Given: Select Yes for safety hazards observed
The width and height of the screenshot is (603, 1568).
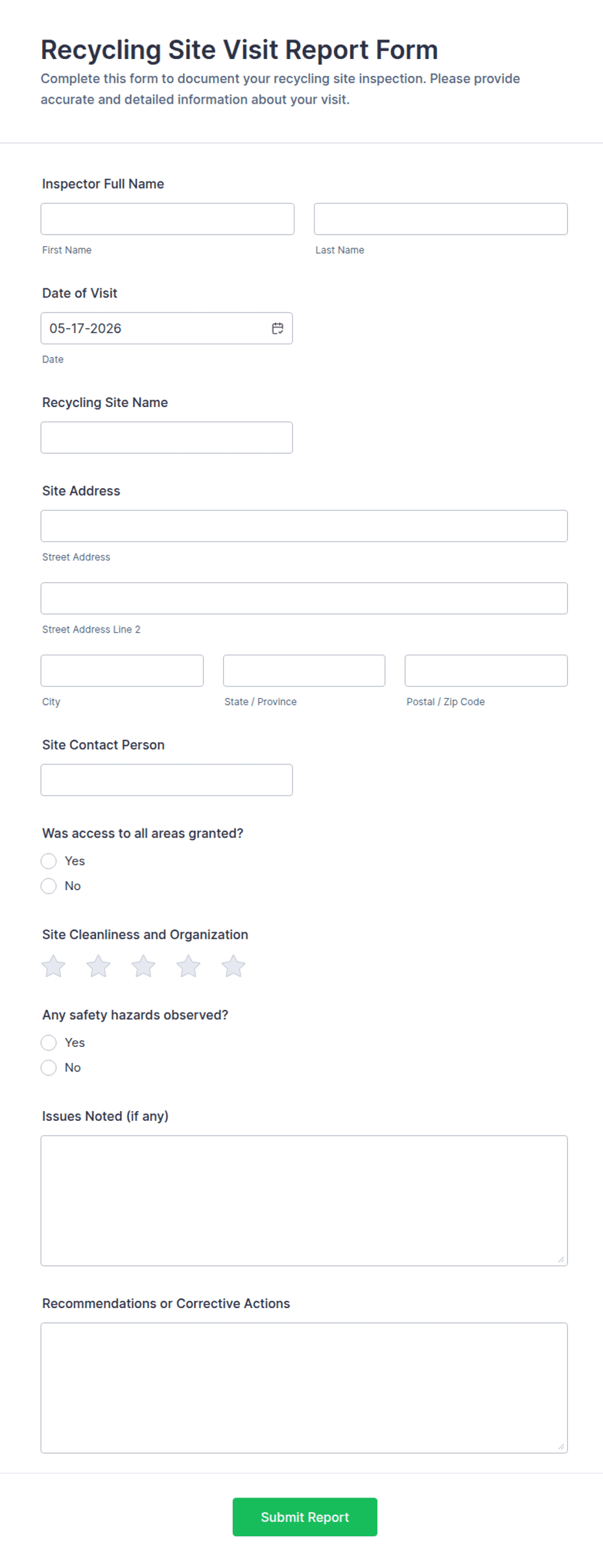Looking at the screenshot, I should 49,1042.
